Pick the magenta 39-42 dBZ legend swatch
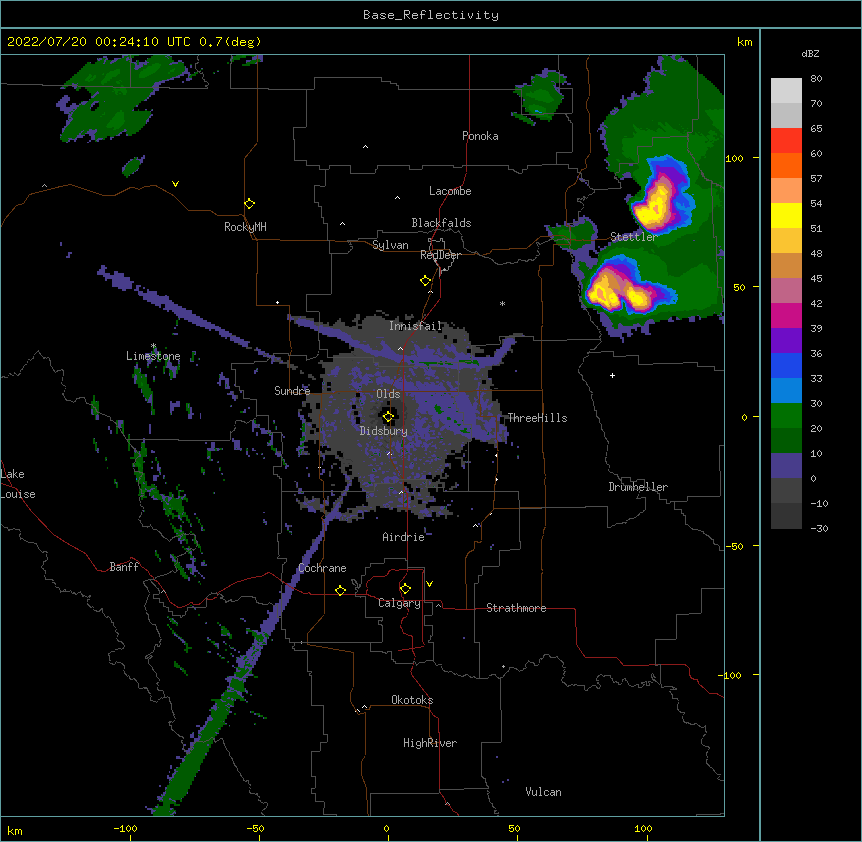This screenshot has width=862, height=842. (786, 315)
